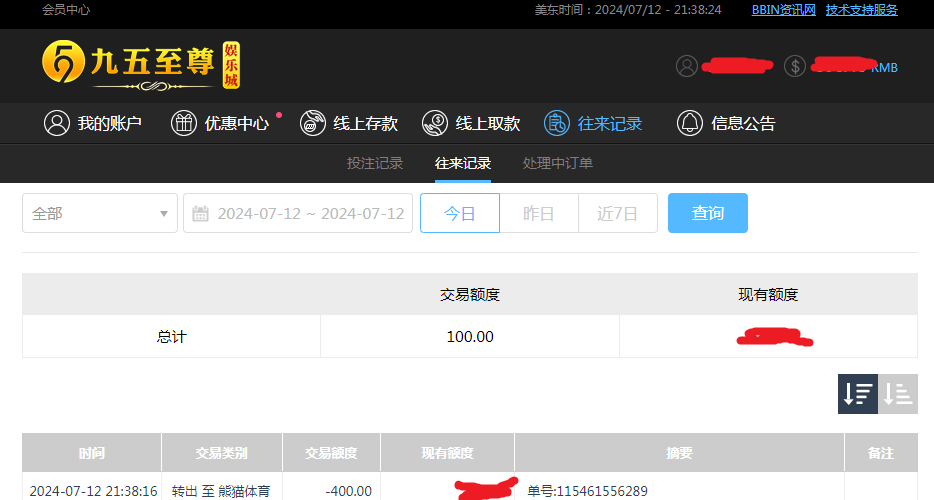Select the 近7日 date filter
The width and height of the screenshot is (934, 500).
coord(617,213)
